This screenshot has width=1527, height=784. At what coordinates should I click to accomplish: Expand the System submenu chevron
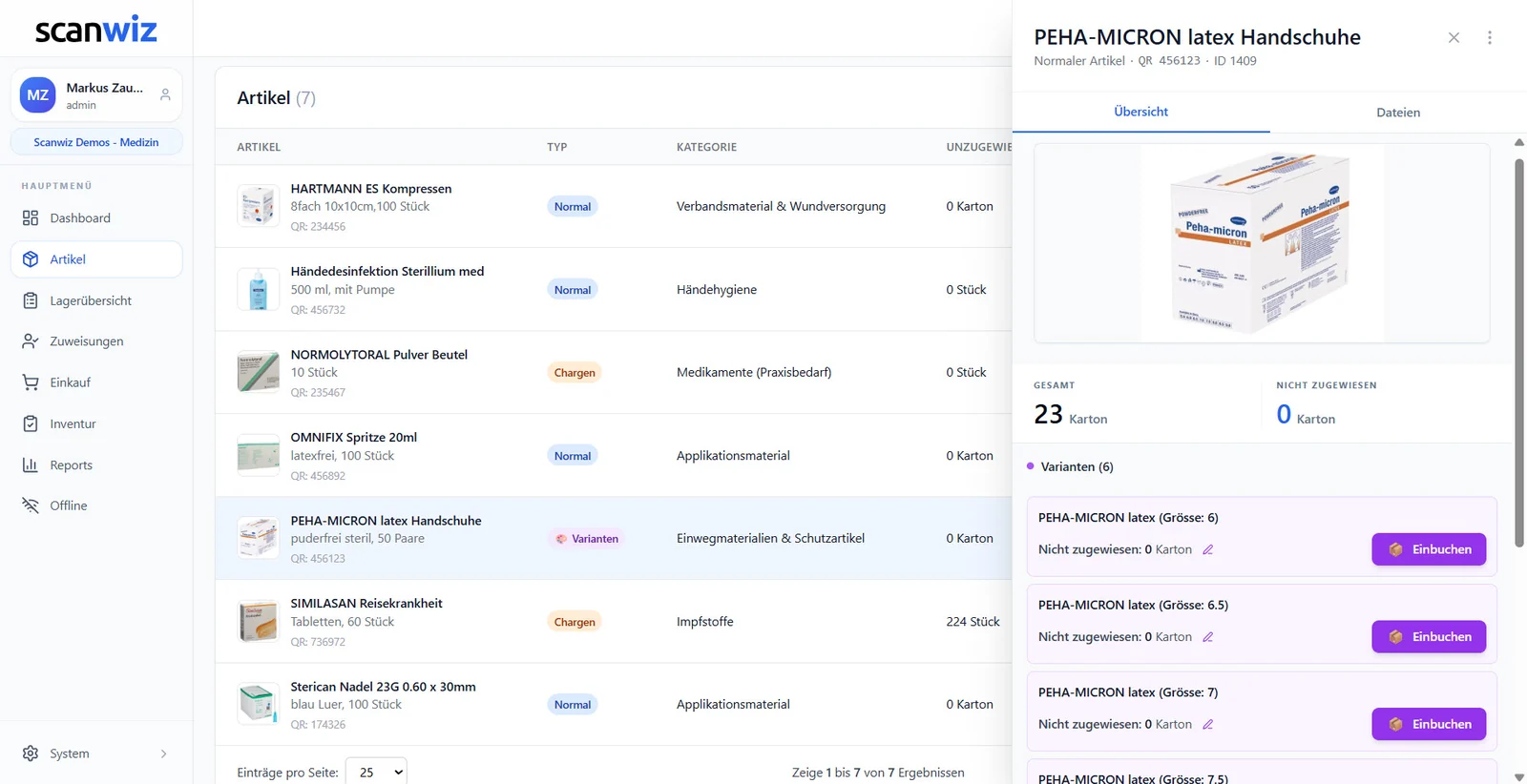pyautogui.click(x=164, y=753)
